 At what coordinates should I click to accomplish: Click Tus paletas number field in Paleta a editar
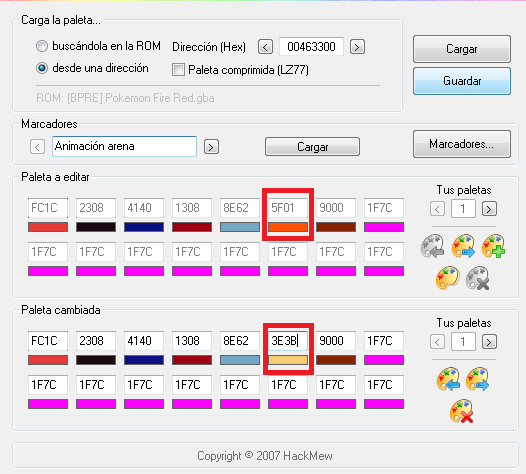pyautogui.click(x=463, y=209)
